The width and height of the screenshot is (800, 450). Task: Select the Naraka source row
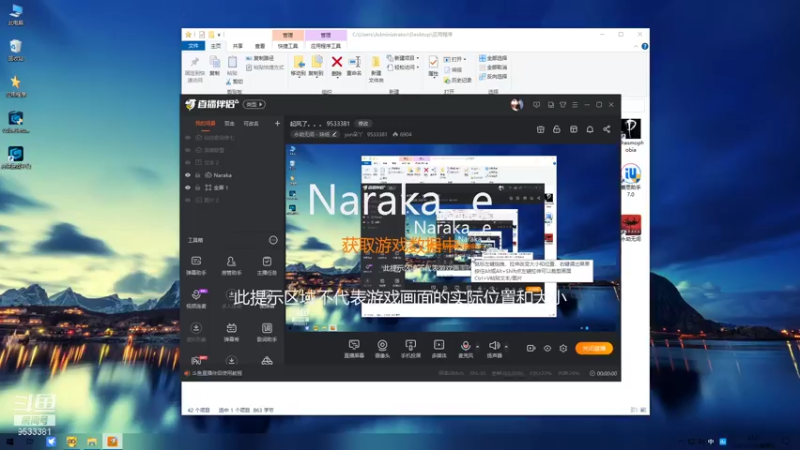tap(233, 175)
